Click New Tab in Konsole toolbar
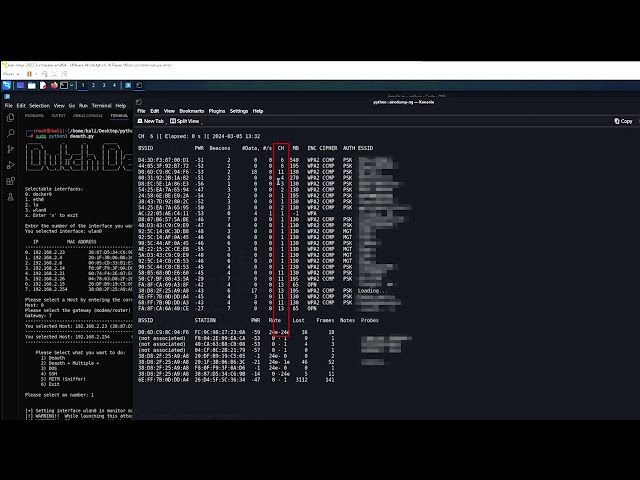This screenshot has width=640, height=480. [x=151, y=121]
